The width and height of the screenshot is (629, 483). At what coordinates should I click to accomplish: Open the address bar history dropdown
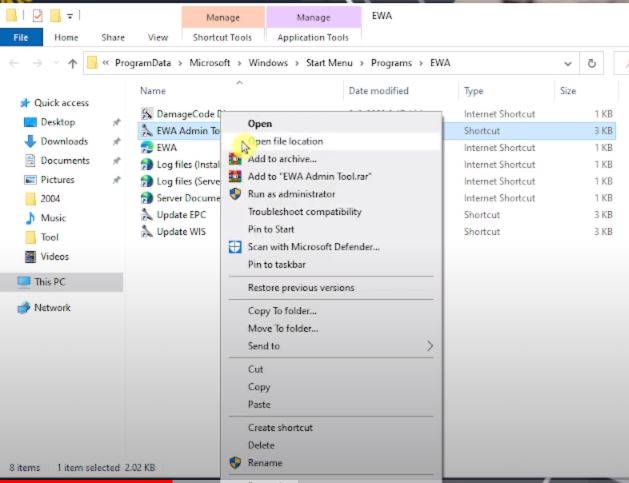[x=568, y=63]
